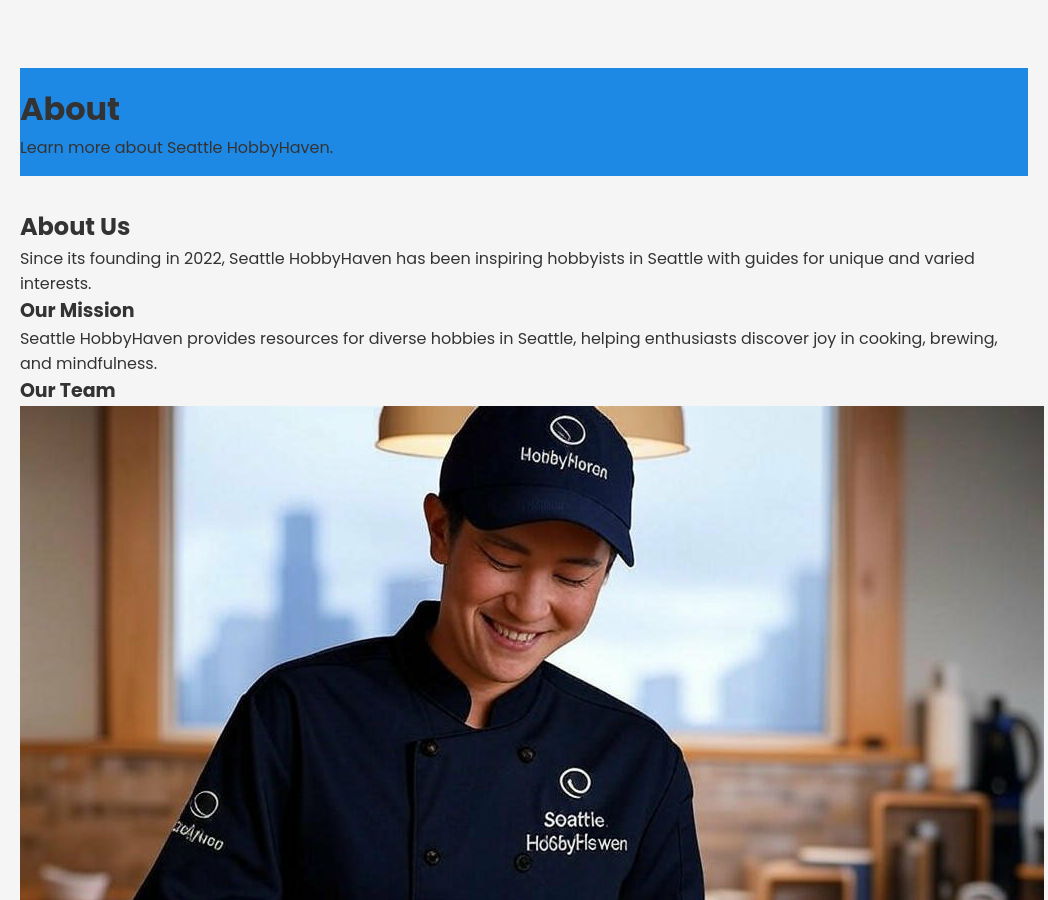Click the 'Learn more about Seattle HobbyHaven' subtitle
This screenshot has width=1048, height=900.
(176, 148)
